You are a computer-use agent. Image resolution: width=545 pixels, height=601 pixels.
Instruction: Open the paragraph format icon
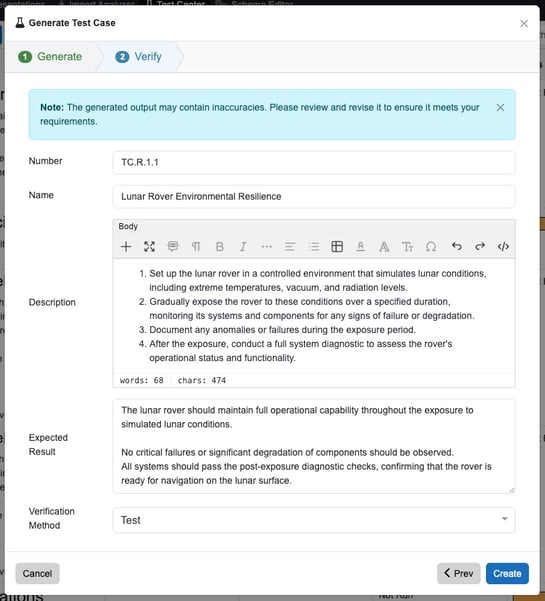[x=196, y=246]
